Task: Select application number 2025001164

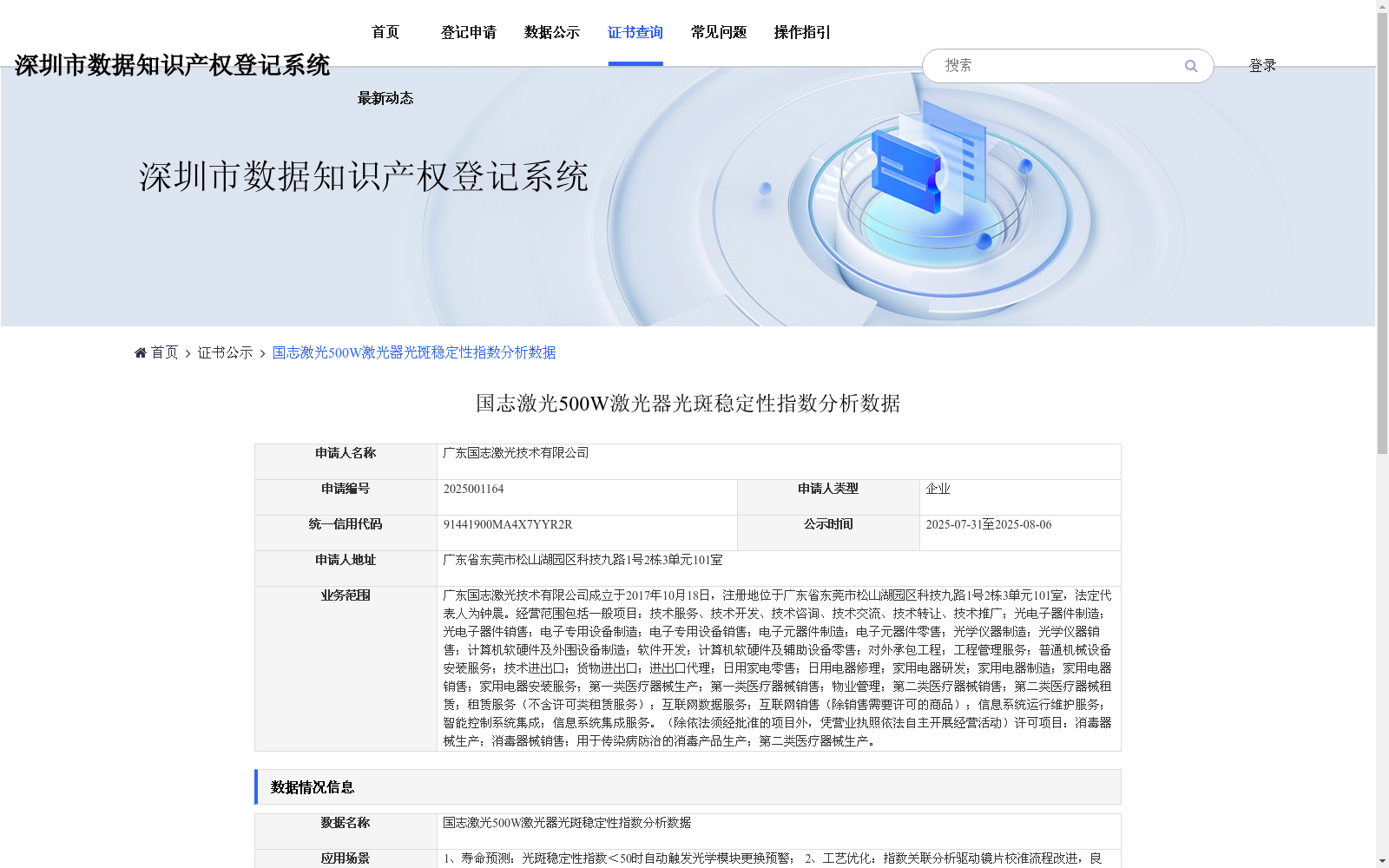Action: click(x=473, y=489)
